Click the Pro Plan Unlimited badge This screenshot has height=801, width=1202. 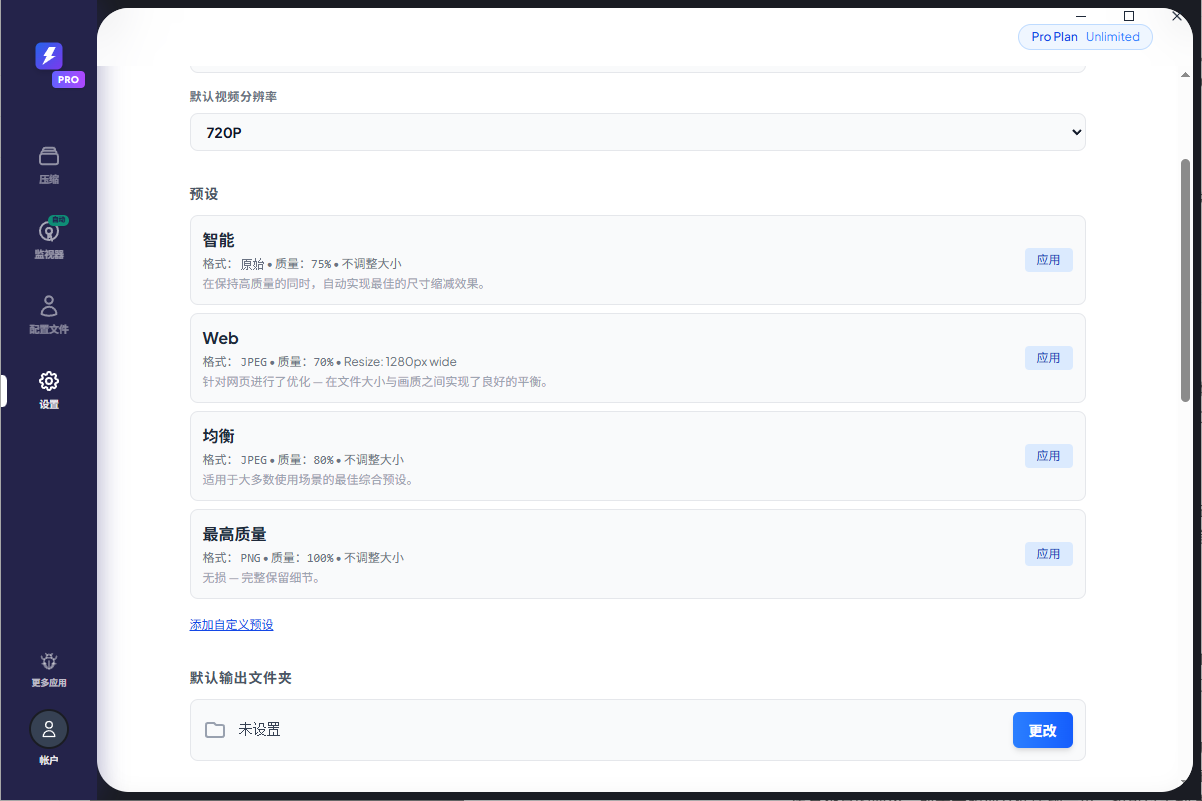1085,37
